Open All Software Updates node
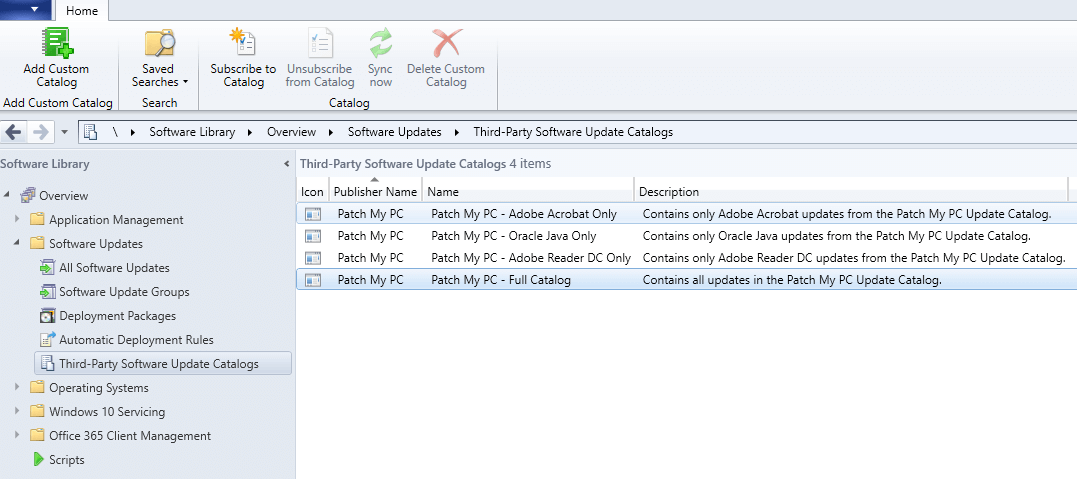 114,268
